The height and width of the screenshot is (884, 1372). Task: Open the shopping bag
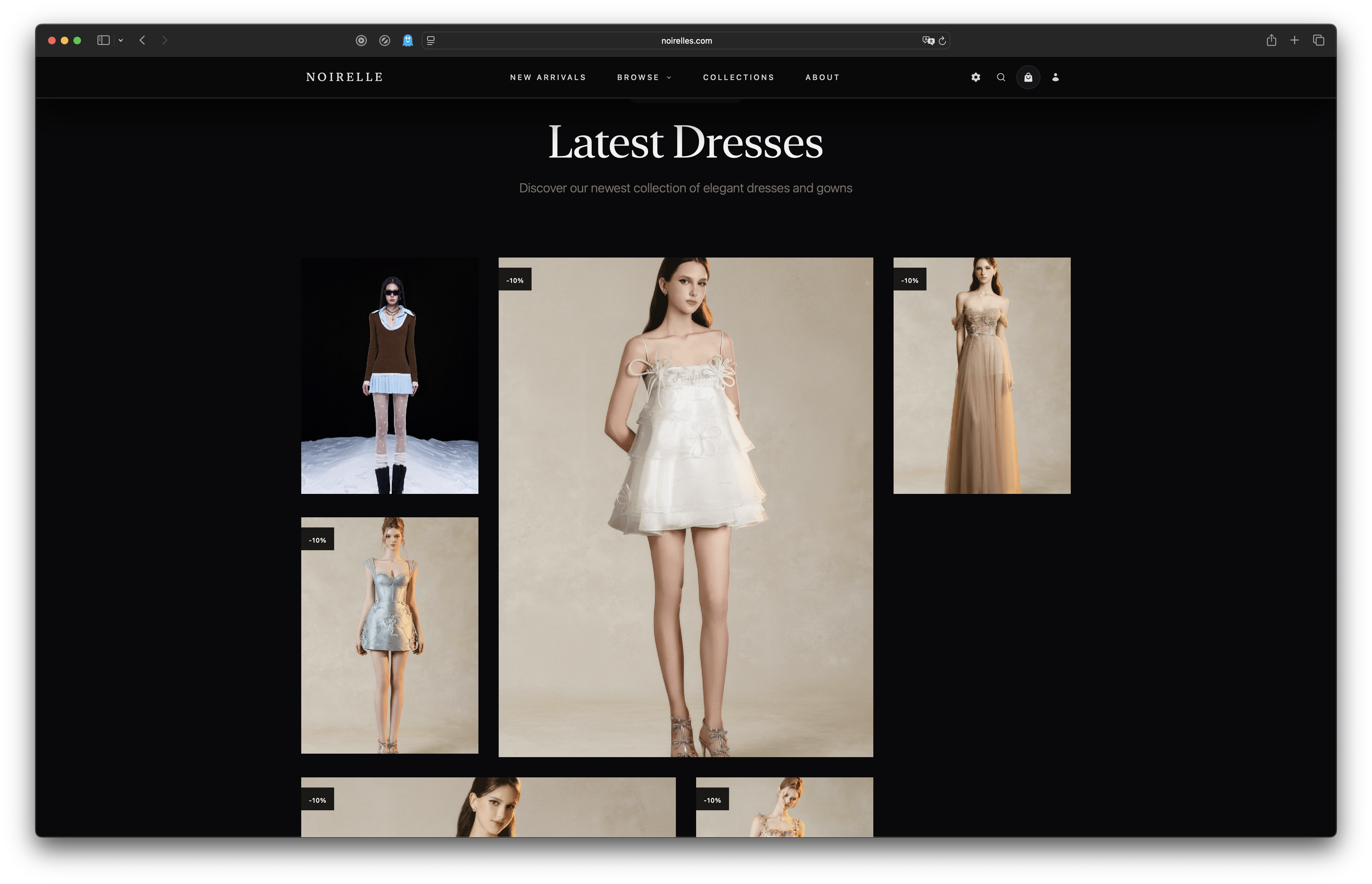tap(1028, 77)
